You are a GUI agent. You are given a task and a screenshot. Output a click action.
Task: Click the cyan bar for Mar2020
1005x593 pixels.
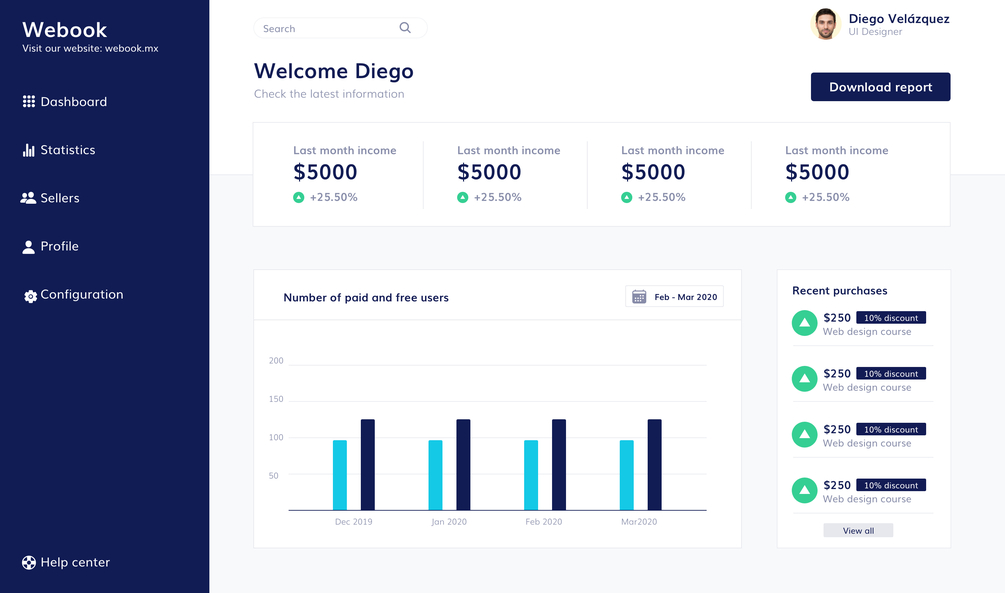pos(627,475)
